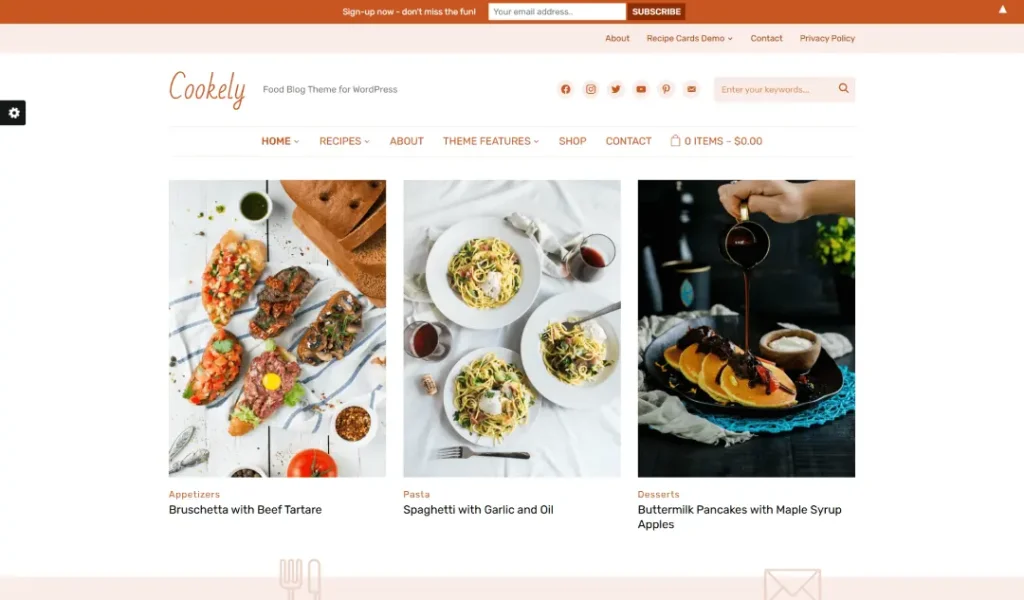Click the search magnifier icon
The image size is (1024, 600).
(x=844, y=88)
